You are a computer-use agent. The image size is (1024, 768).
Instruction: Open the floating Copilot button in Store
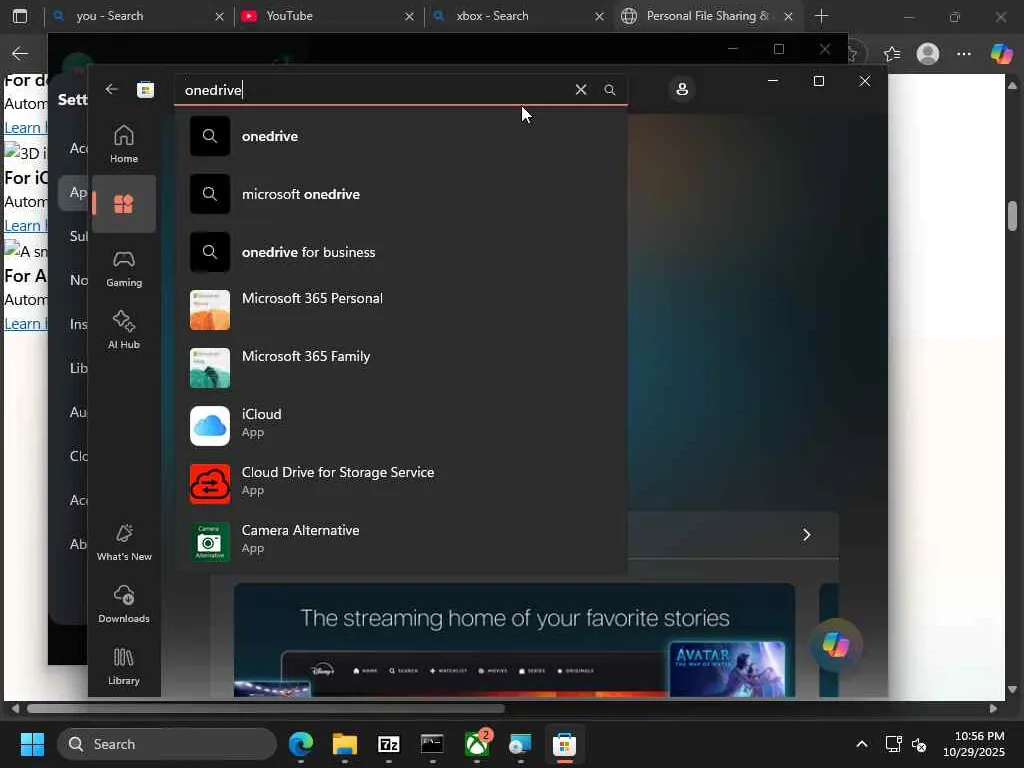pos(836,645)
